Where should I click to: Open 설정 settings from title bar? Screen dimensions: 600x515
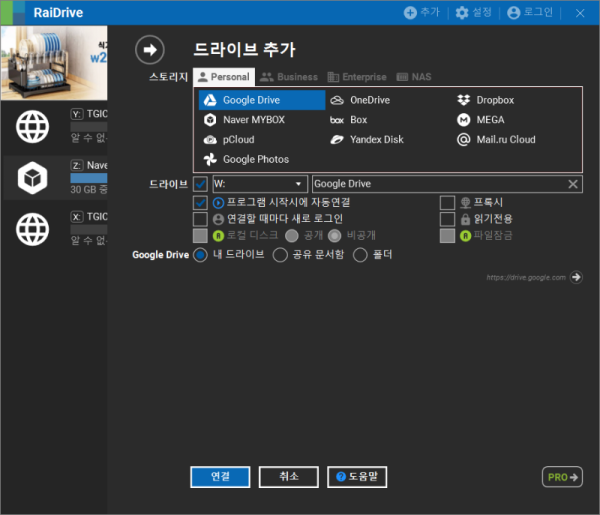[473, 13]
